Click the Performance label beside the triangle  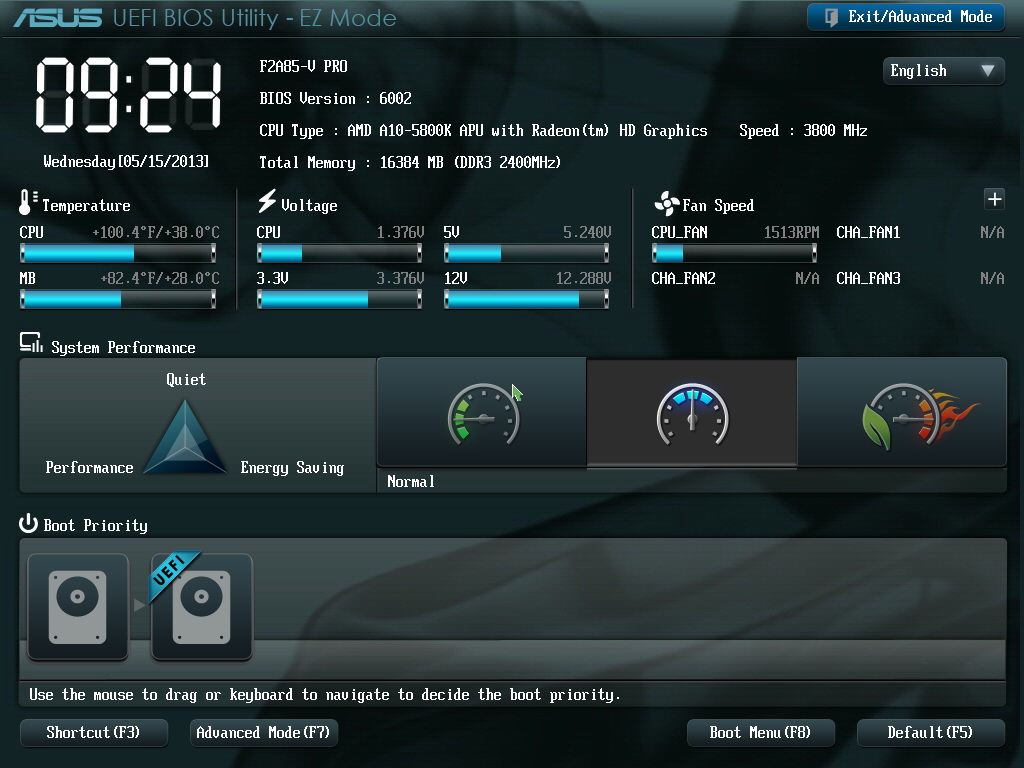[89, 468]
